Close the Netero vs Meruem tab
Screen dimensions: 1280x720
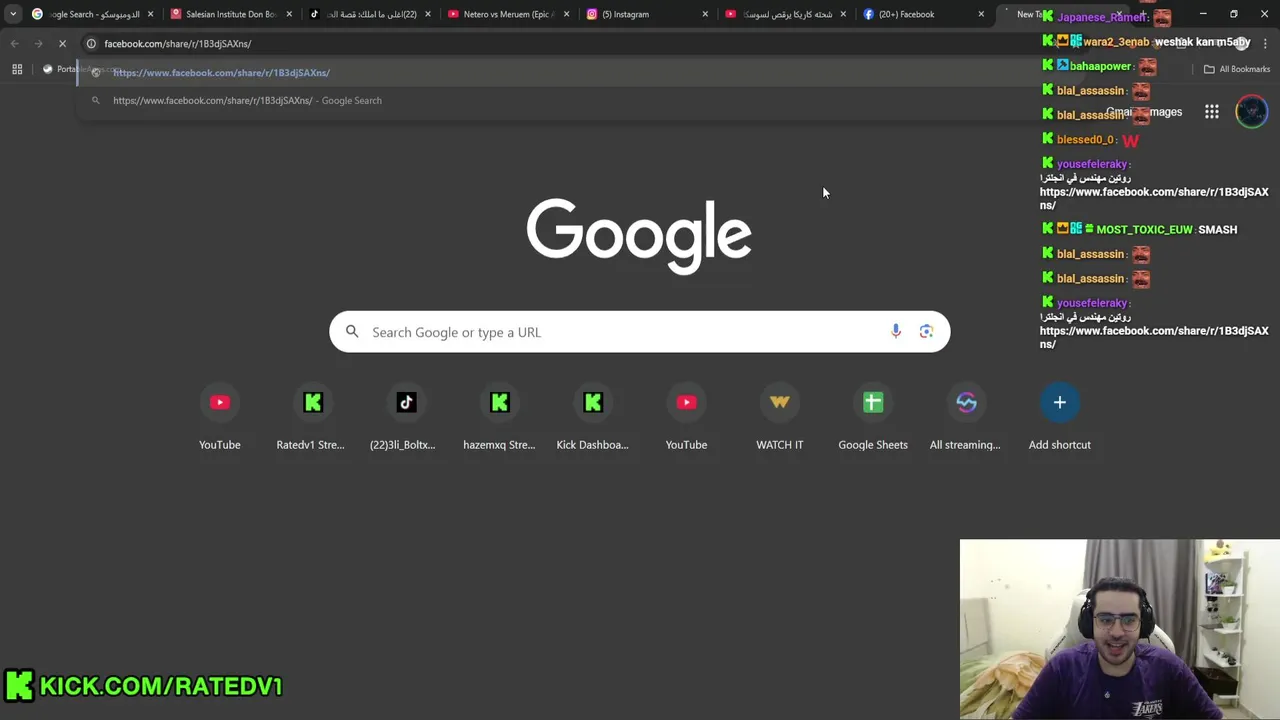tap(567, 14)
